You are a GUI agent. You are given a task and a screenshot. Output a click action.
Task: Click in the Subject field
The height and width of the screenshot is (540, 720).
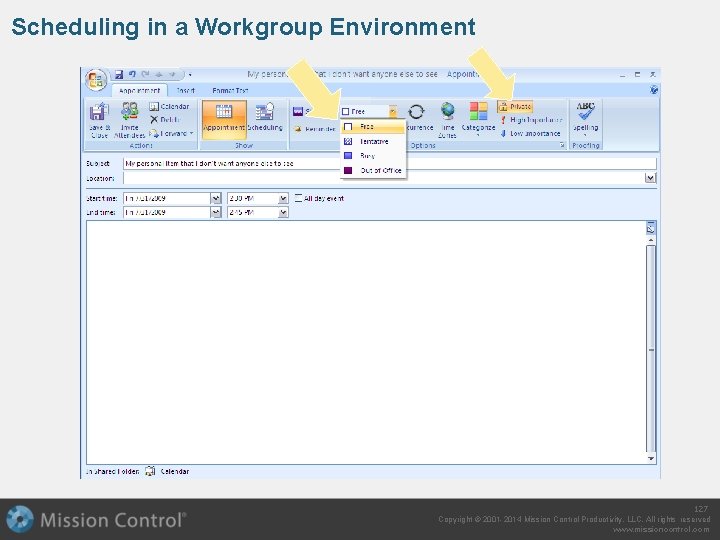pyautogui.click(x=389, y=163)
